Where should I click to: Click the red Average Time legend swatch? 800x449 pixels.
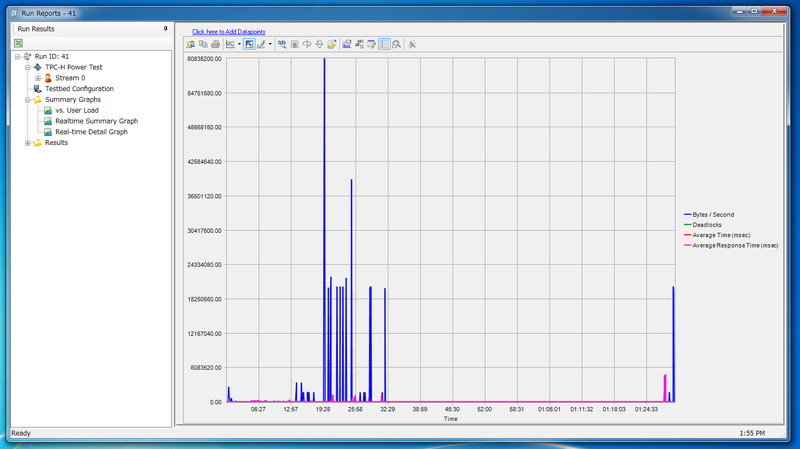pos(687,235)
